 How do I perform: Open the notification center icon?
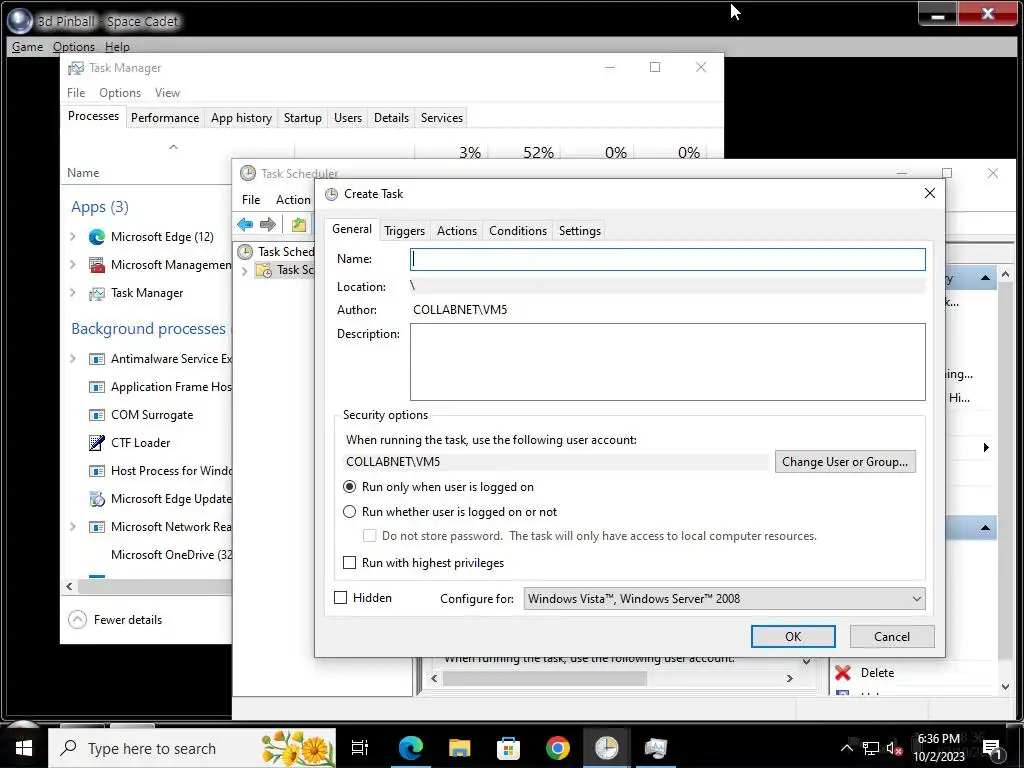coord(992,748)
